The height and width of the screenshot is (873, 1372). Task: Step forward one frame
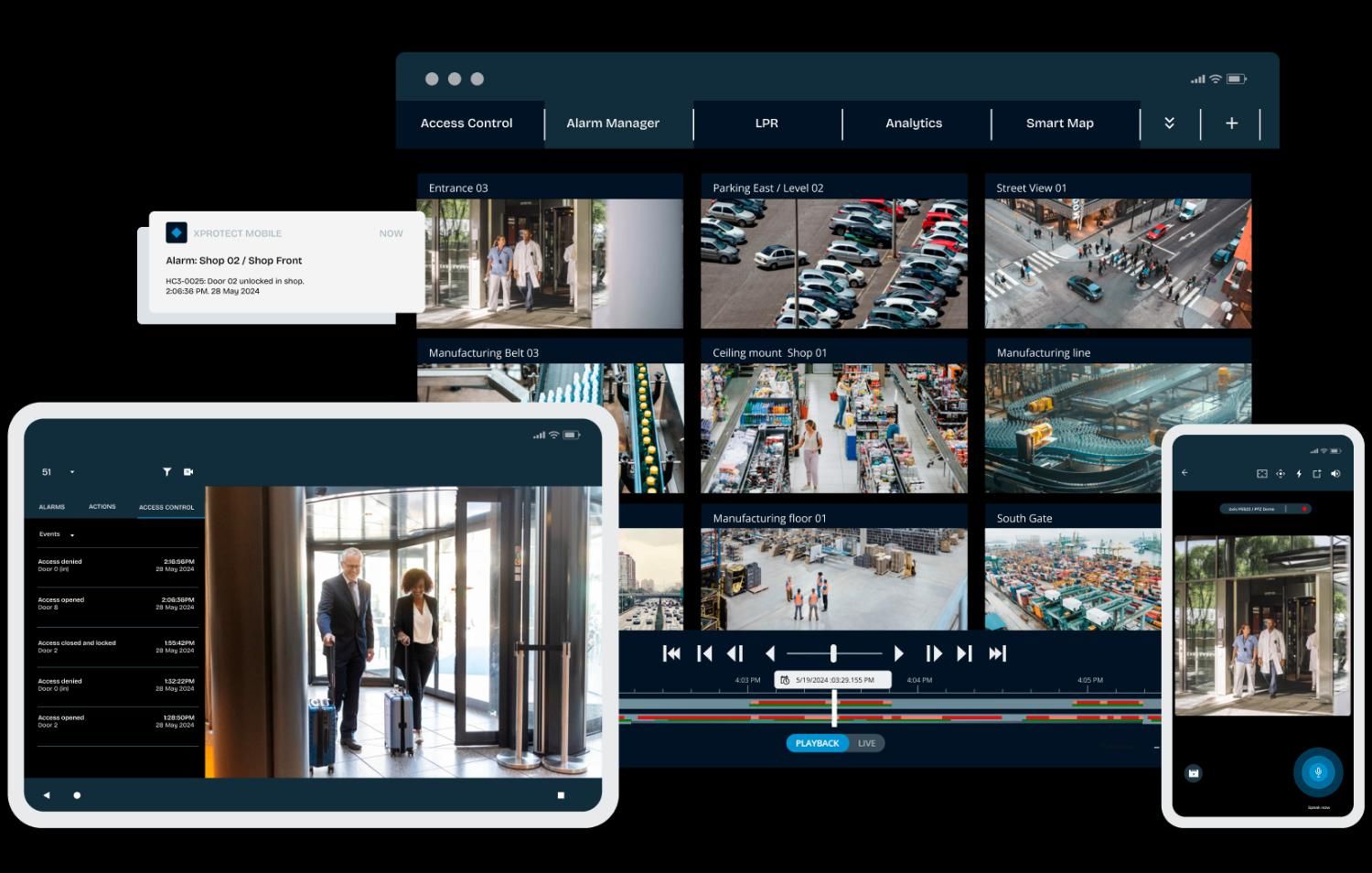pyautogui.click(x=933, y=653)
